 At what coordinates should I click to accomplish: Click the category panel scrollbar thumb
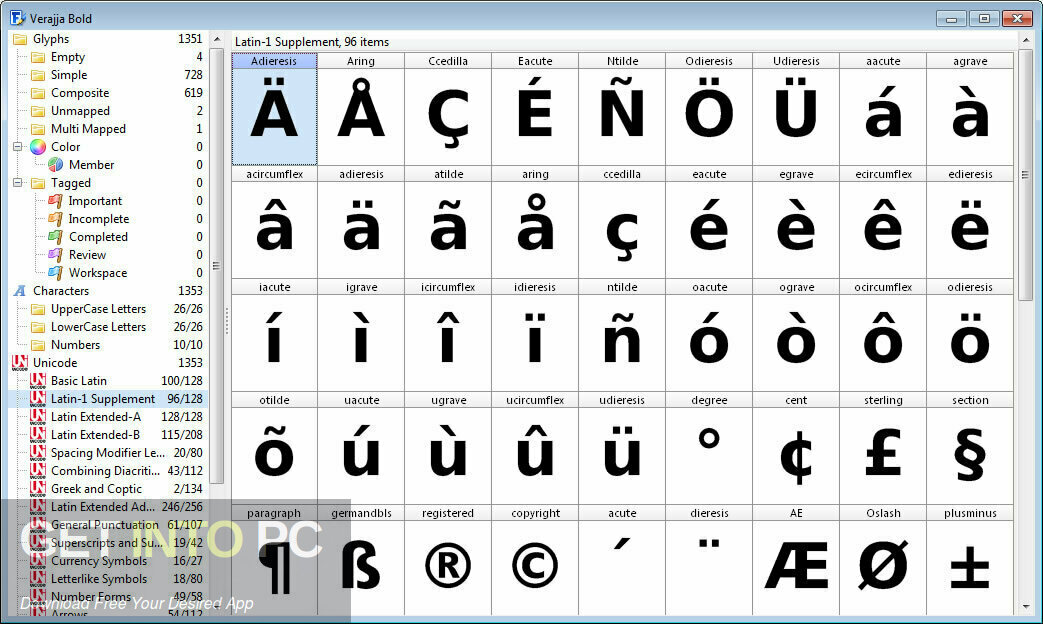click(217, 266)
